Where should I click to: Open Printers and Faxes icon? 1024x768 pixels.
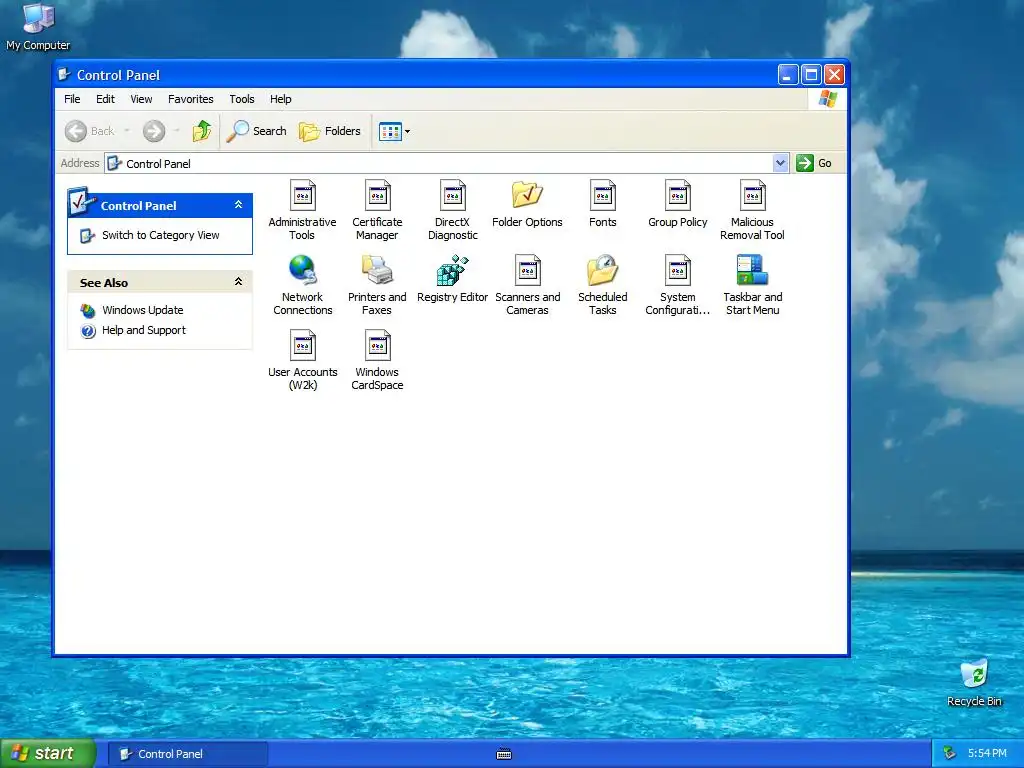[377, 285]
